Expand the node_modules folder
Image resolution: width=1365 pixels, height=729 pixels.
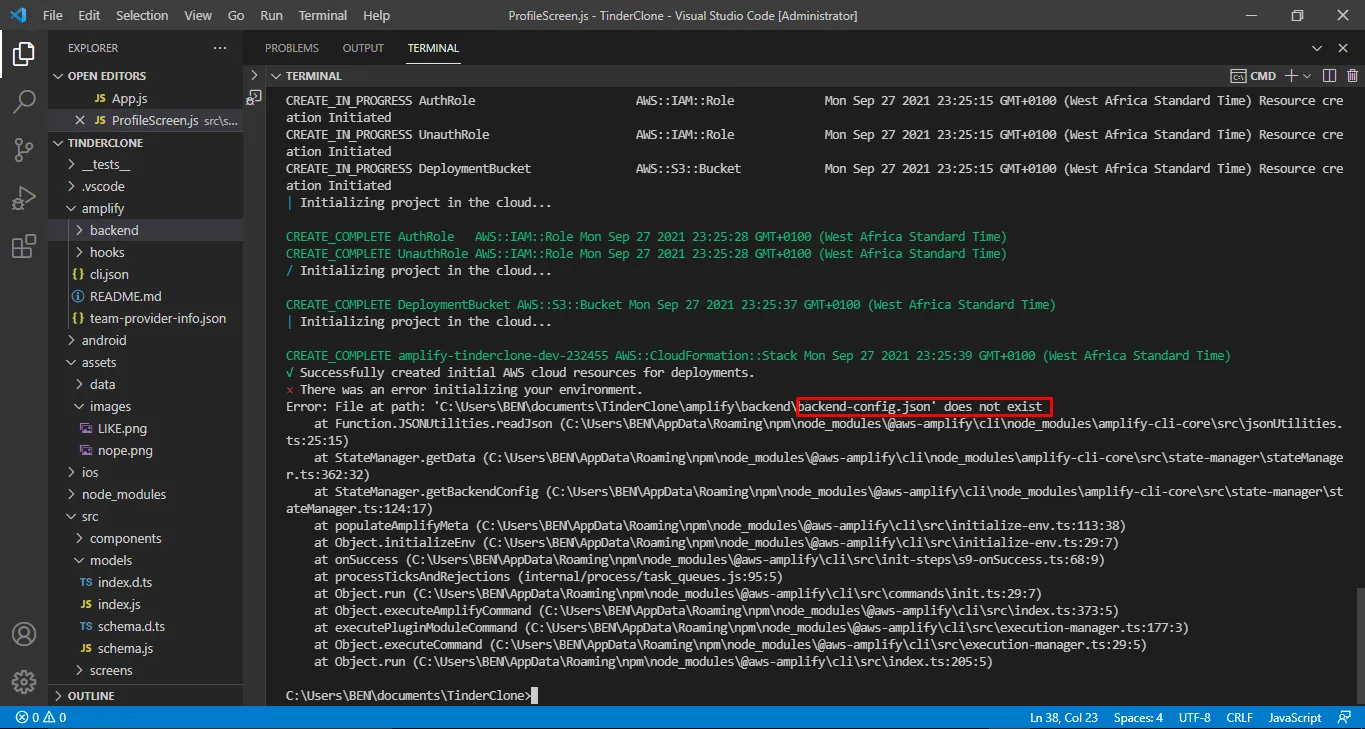tap(146, 494)
